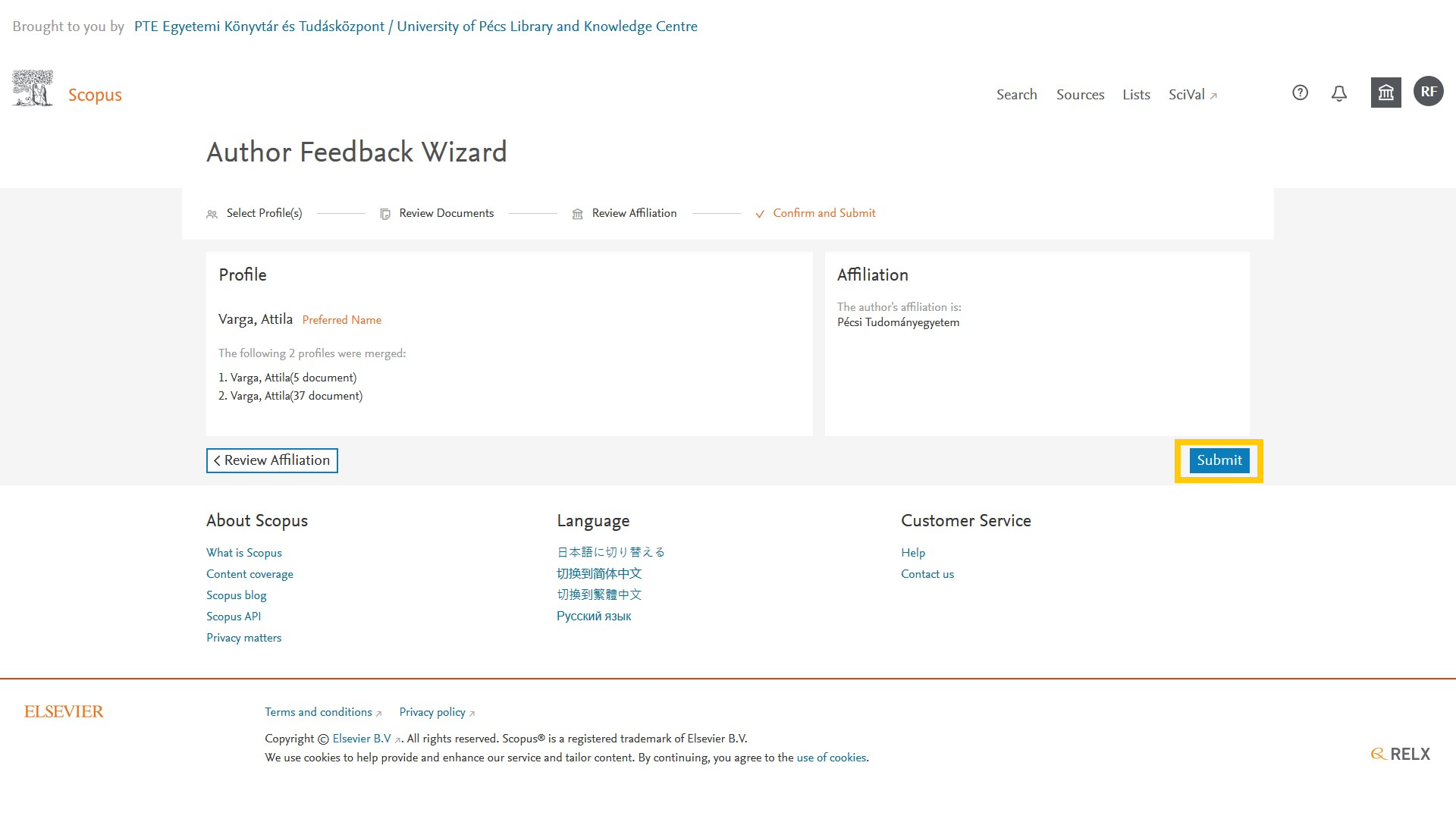
Task: Go to Select Profile(s) step
Action: pos(264,213)
